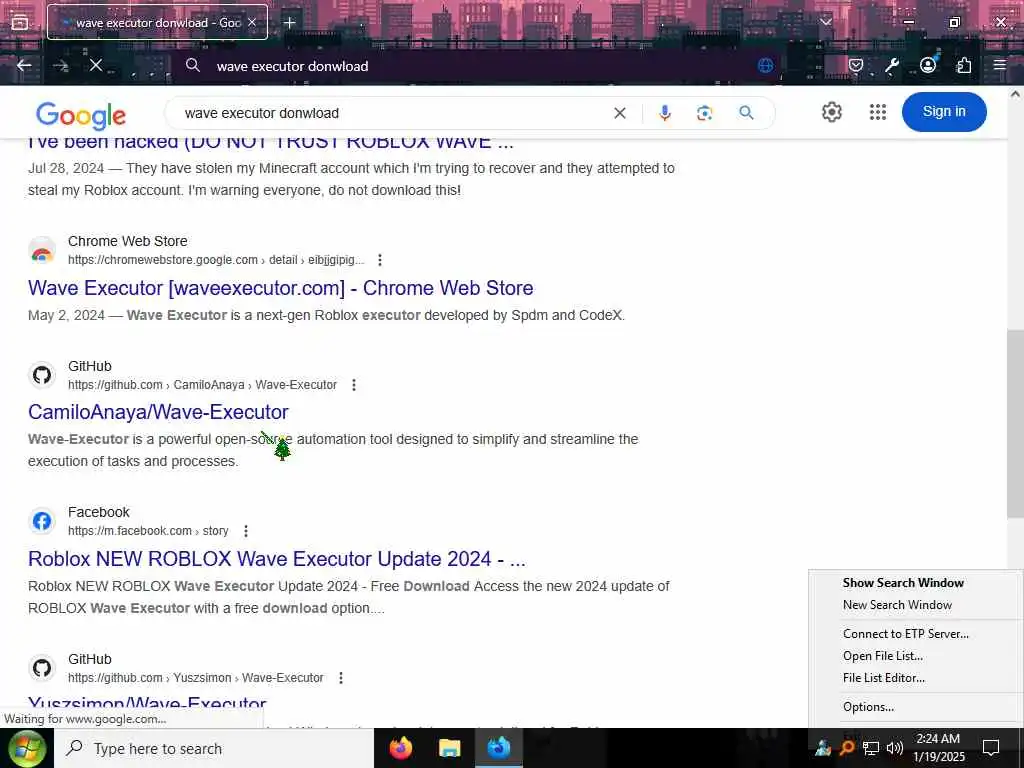This screenshot has width=1024, height=768.
Task: Choose Options in the tray context menu
Action: pyautogui.click(x=868, y=707)
